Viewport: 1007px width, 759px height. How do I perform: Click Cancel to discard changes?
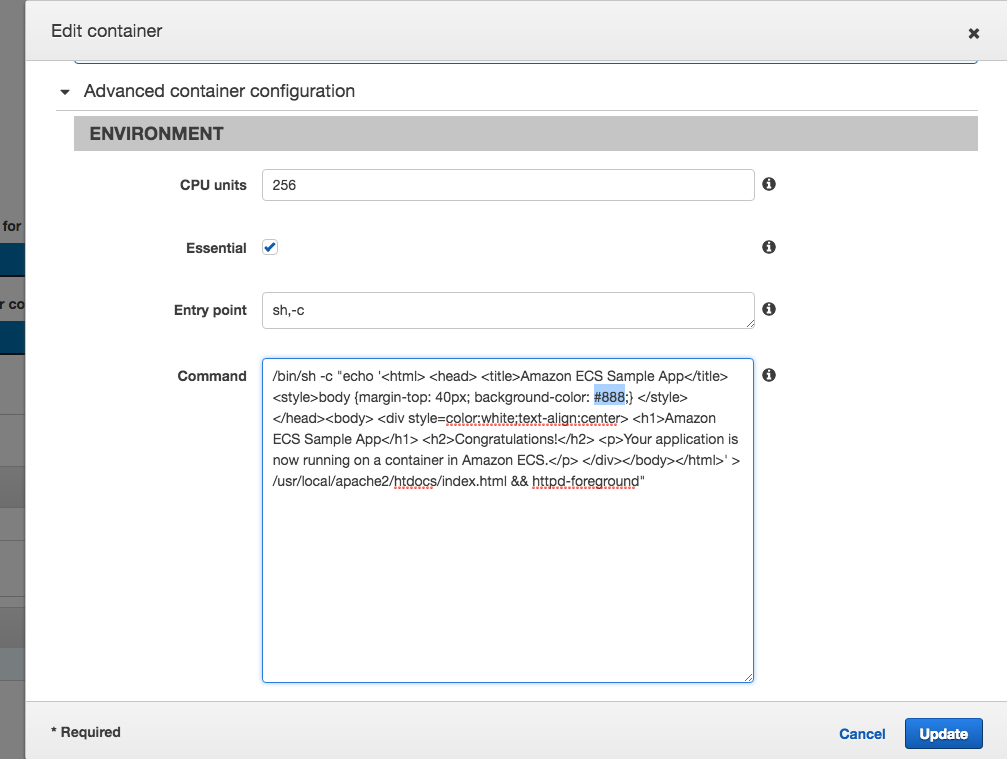pyautogui.click(x=862, y=734)
